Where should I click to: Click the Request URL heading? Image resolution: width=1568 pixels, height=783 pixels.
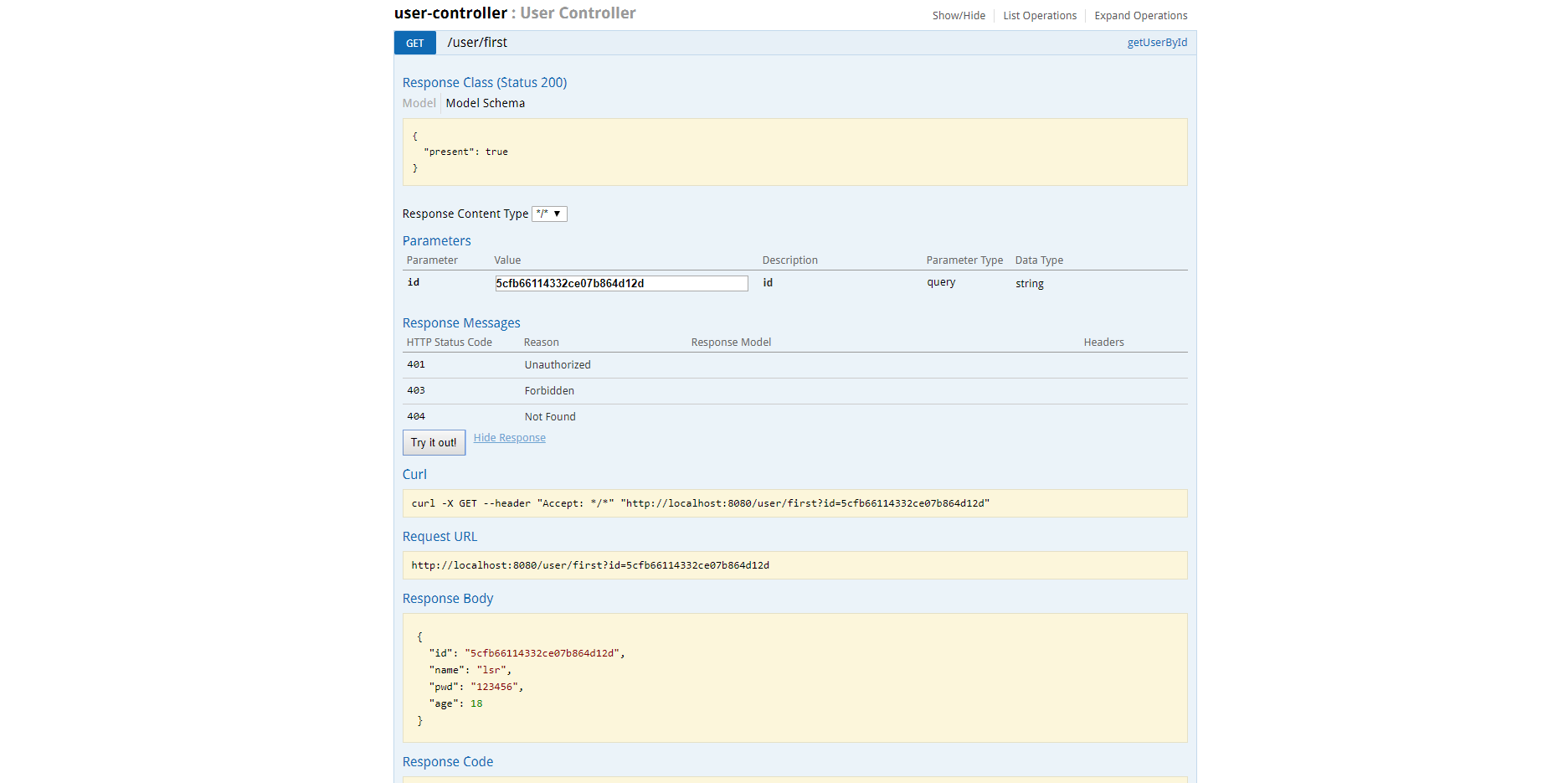[x=440, y=537]
